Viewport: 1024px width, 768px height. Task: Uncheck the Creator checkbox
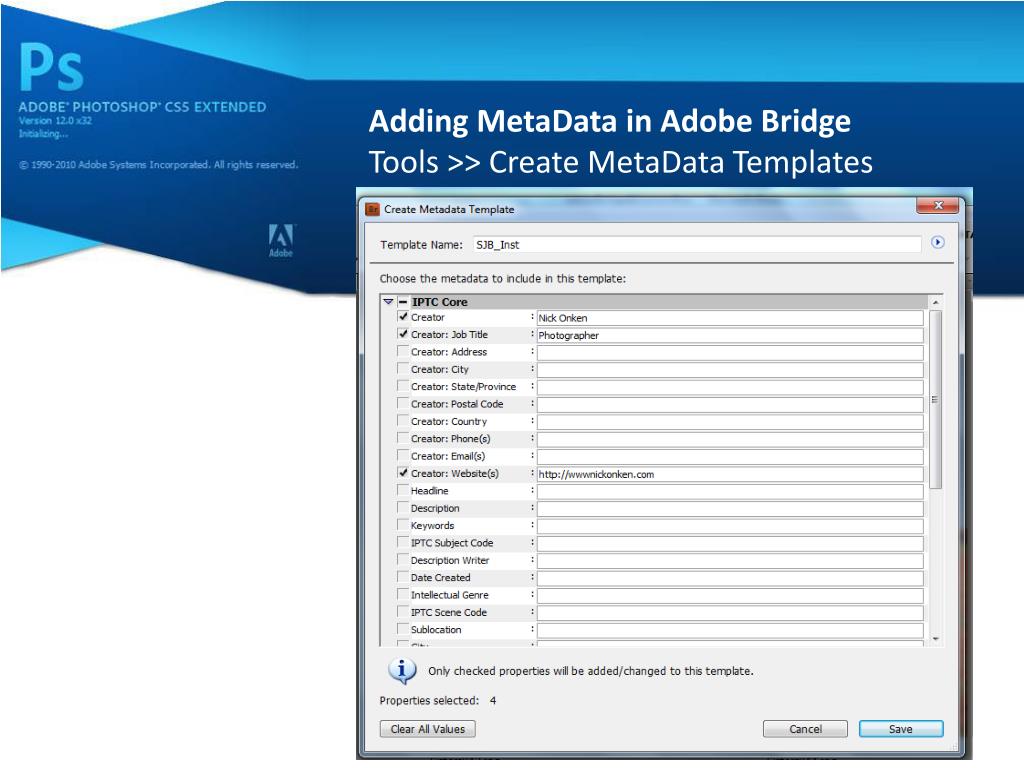coord(403,317)
